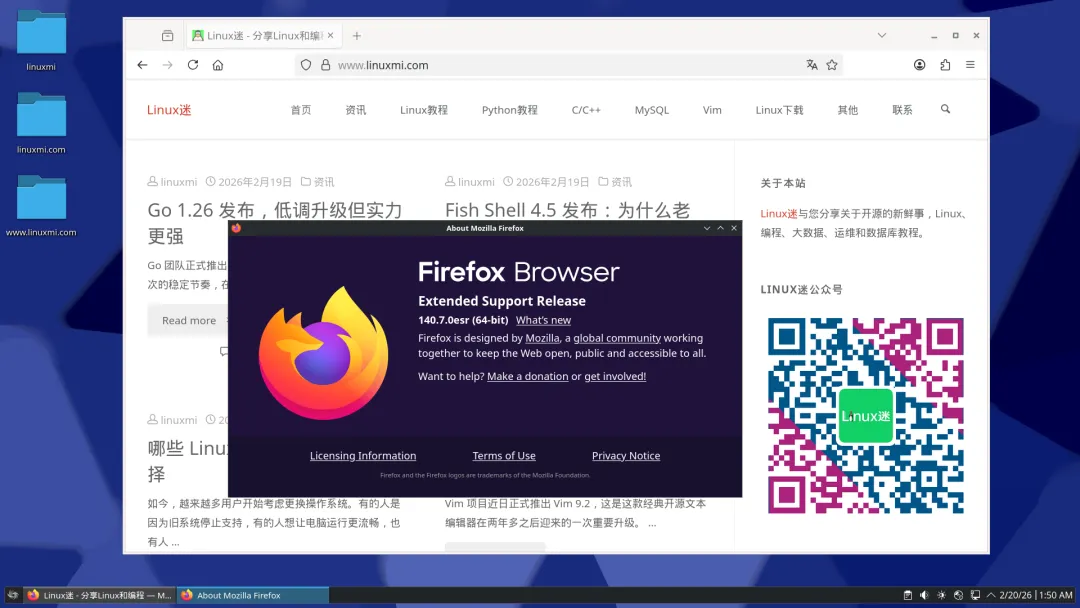This screenshot has height=608, width=1080.
Task: Click the About dialog down-chevron button
Action: click(707, 228)
